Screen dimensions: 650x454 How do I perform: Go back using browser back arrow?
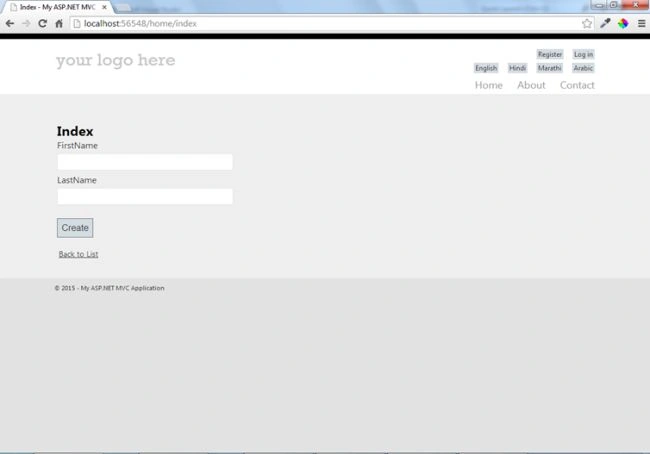(10, 24)
